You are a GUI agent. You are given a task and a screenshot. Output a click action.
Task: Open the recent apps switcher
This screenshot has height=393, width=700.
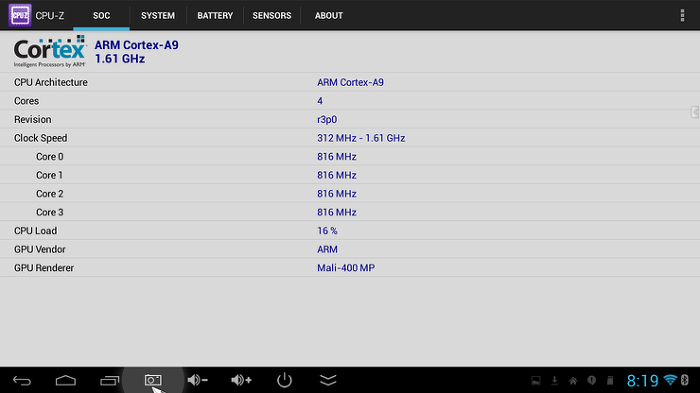point(109,380)
